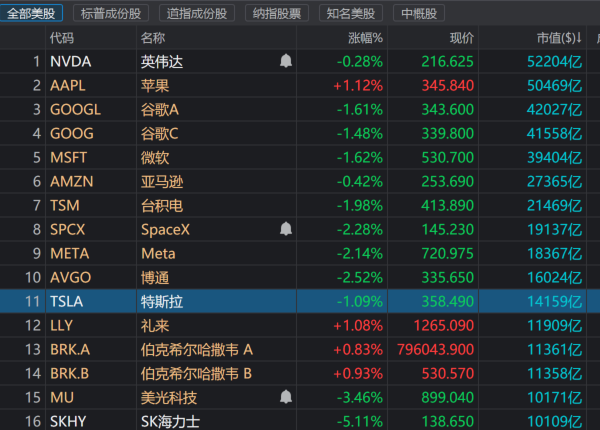600x430 pixels.
Task: Select the AVGO ticker code
Action: point(71,278)
